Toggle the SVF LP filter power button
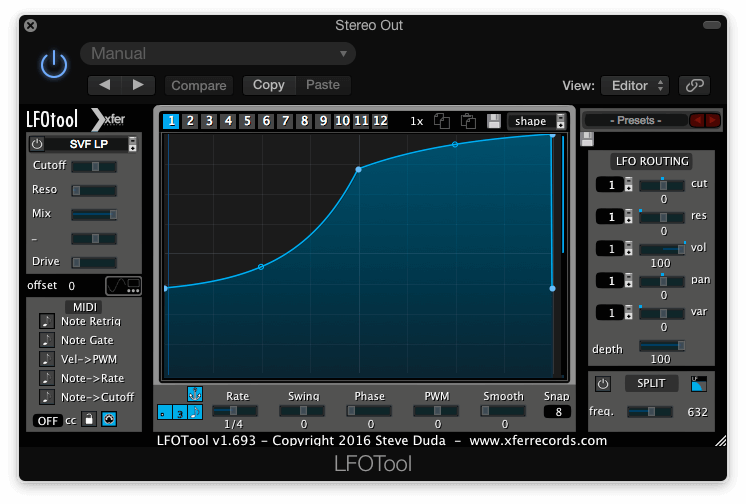This screenshot has width=746, height=504. (x=37, y=144)
